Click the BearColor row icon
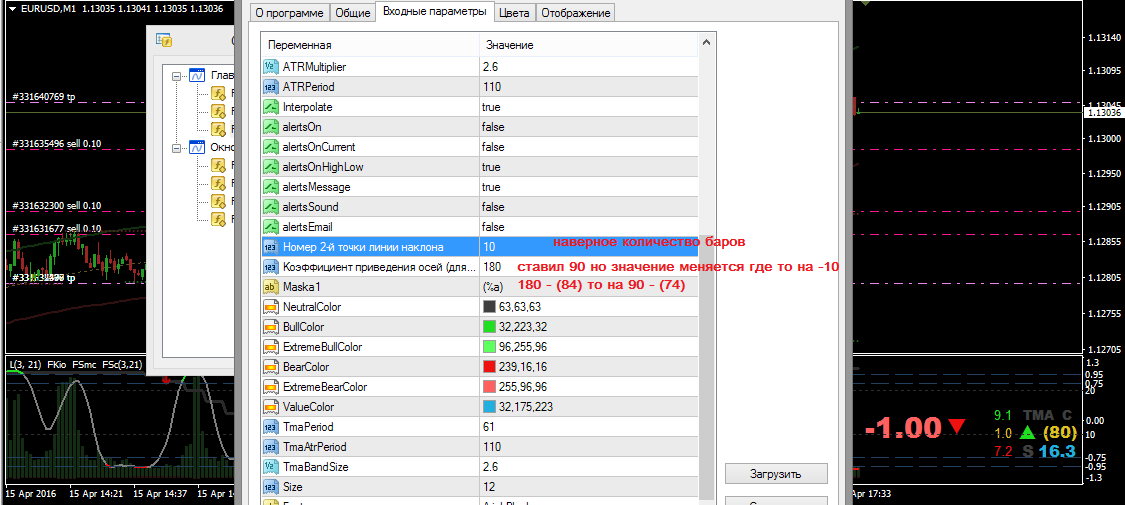The image size is (1125, 505). click(270, 367)
